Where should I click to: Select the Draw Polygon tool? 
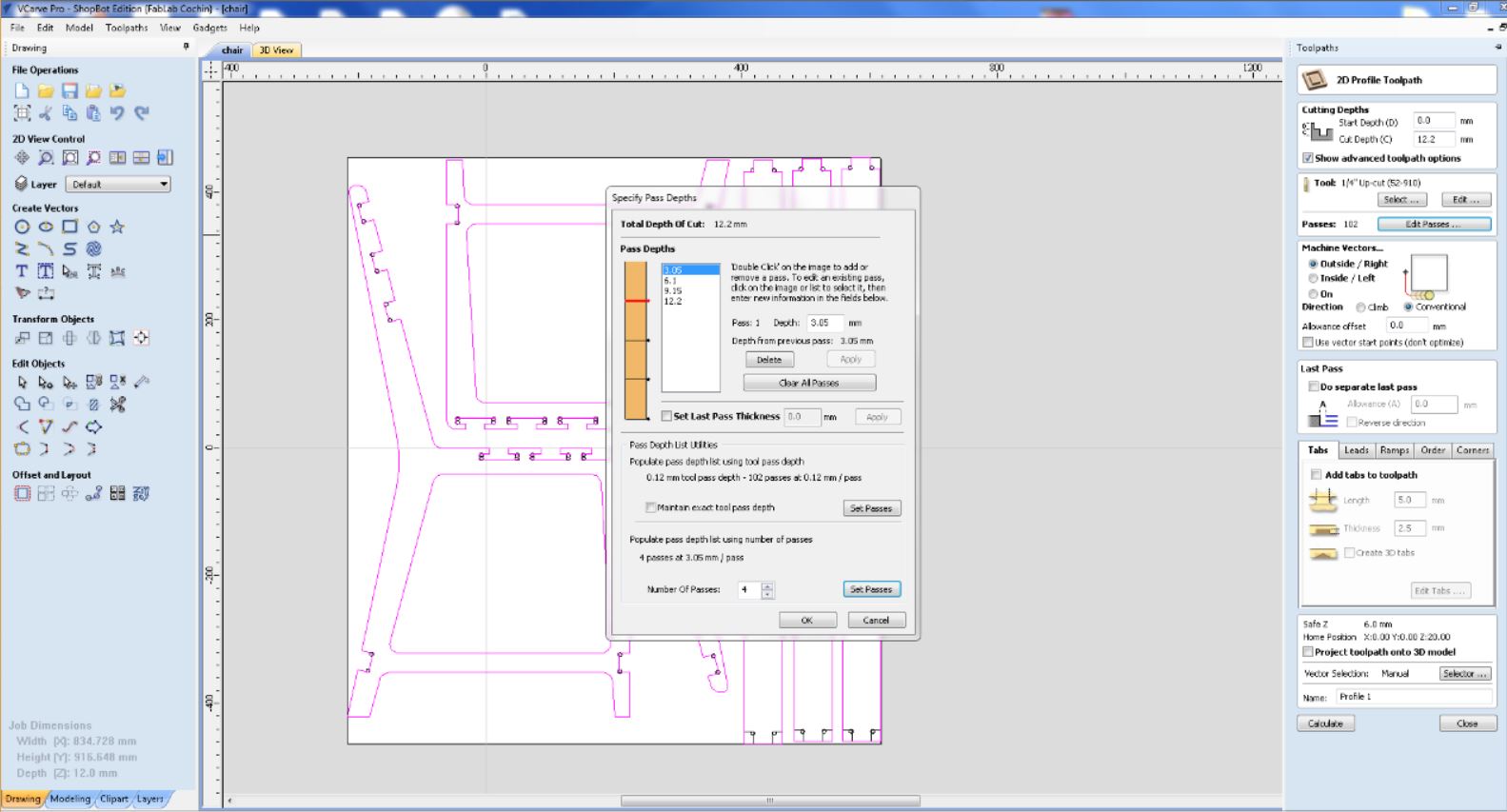93,227
